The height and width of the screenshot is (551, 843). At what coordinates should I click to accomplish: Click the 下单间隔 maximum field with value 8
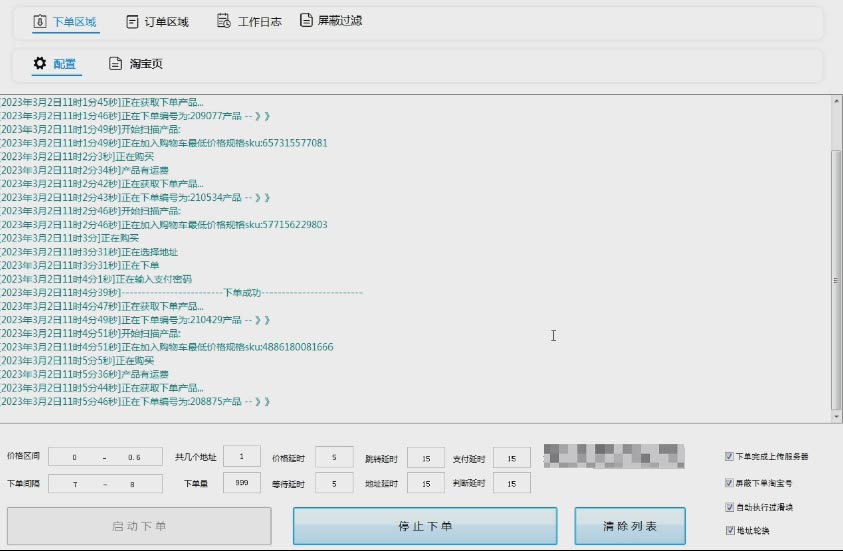[132, 484]
